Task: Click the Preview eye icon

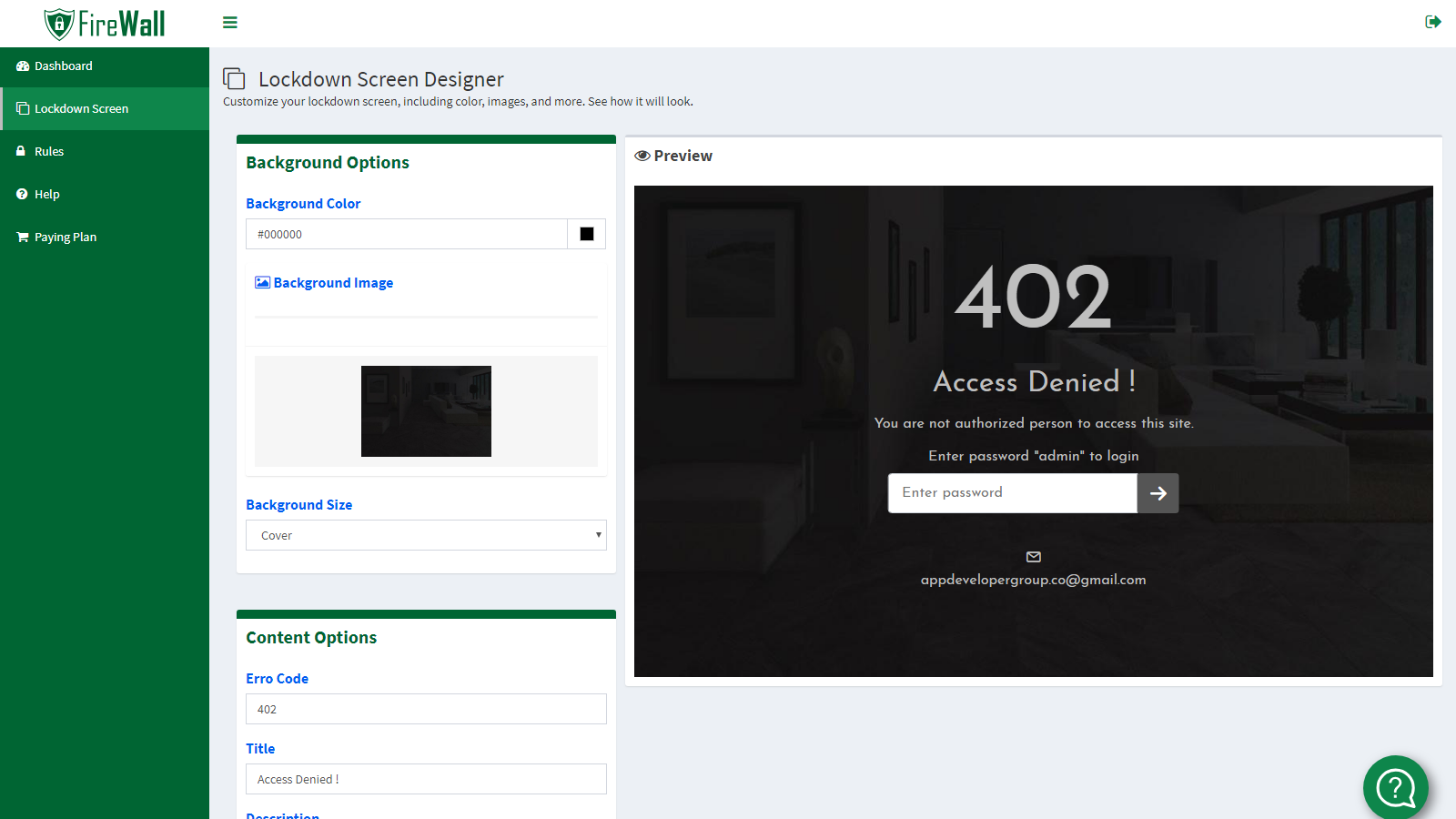Action: coord(642,156)
